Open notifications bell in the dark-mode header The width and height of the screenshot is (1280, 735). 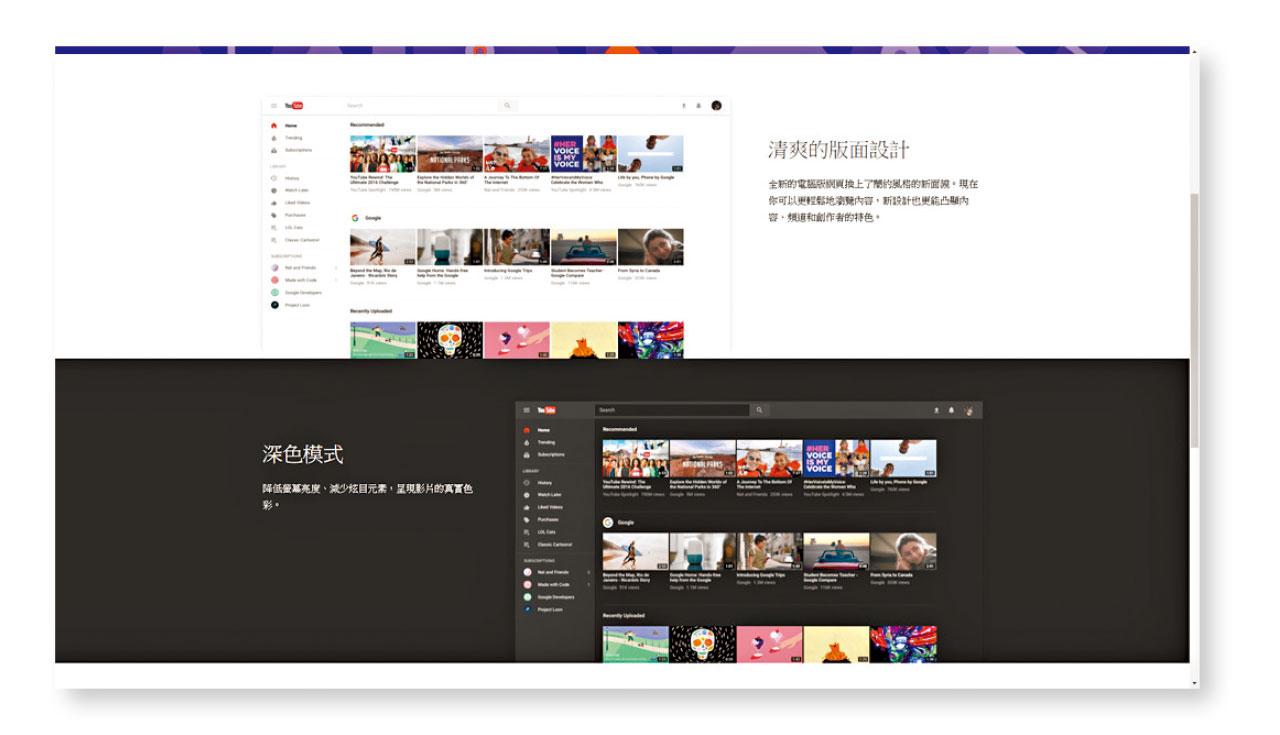pos(950,410)
